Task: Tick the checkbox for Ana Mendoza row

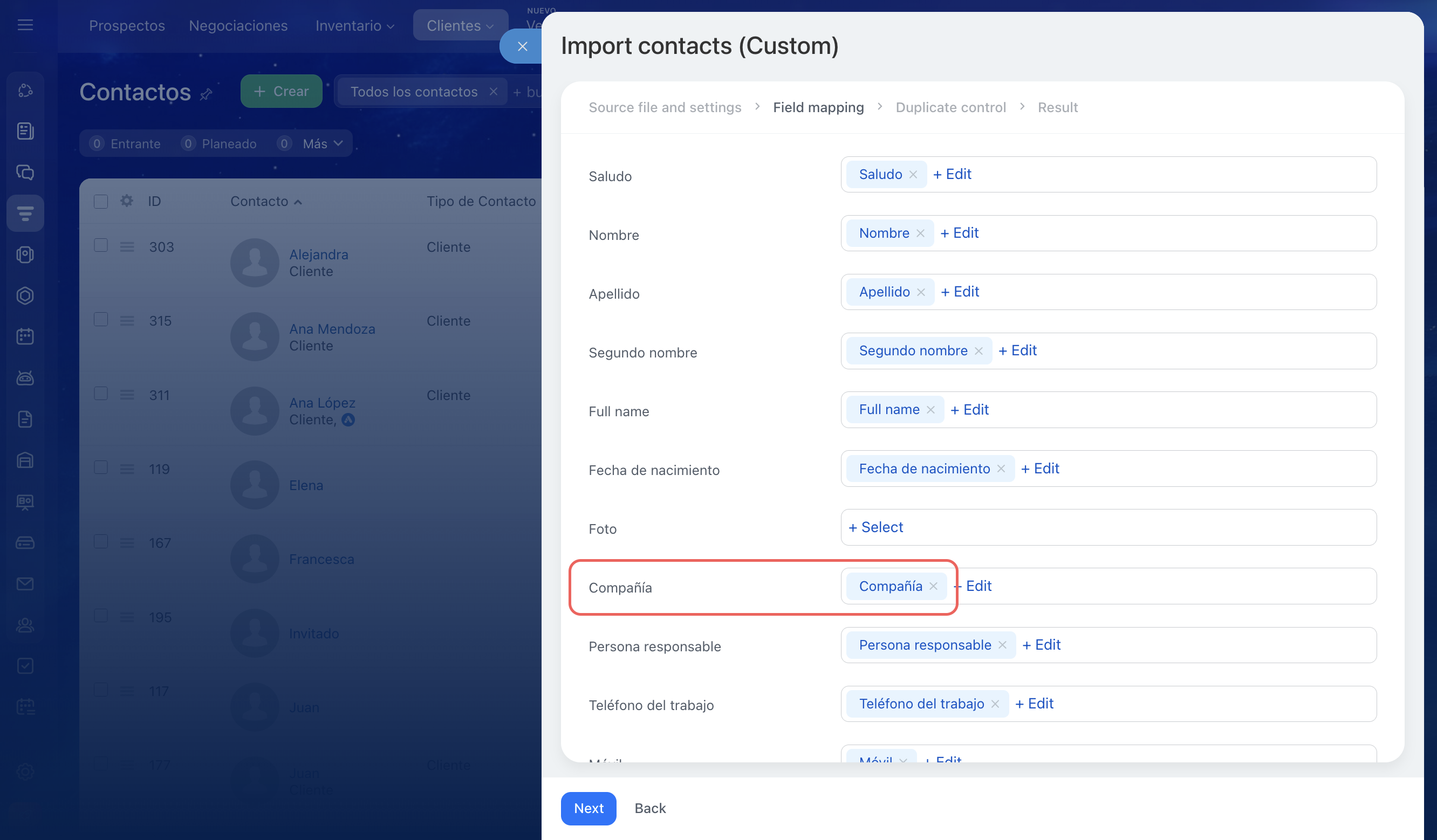Action: pyautogui.click(x=101, y=320)
